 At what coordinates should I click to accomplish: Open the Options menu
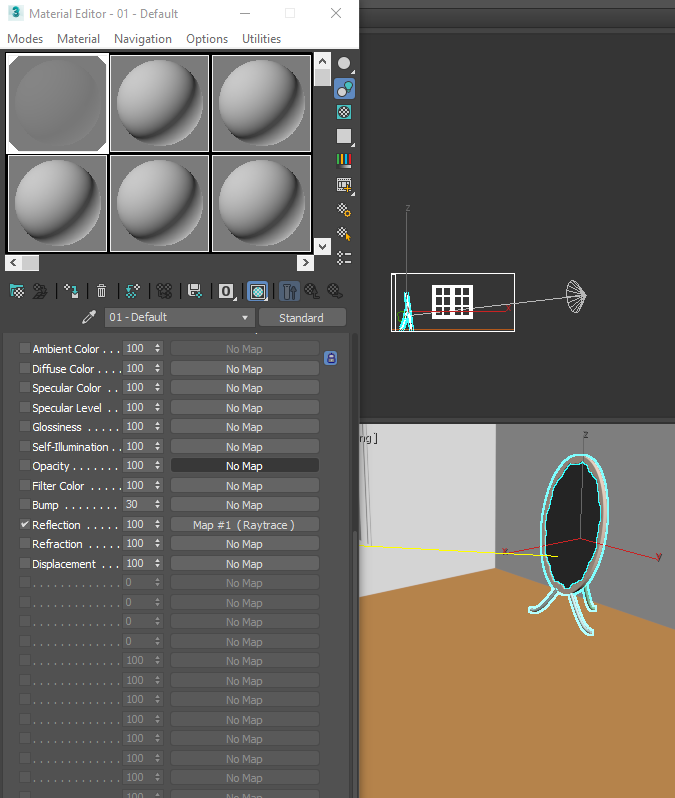pyautogui.click(x=207, y=39)
